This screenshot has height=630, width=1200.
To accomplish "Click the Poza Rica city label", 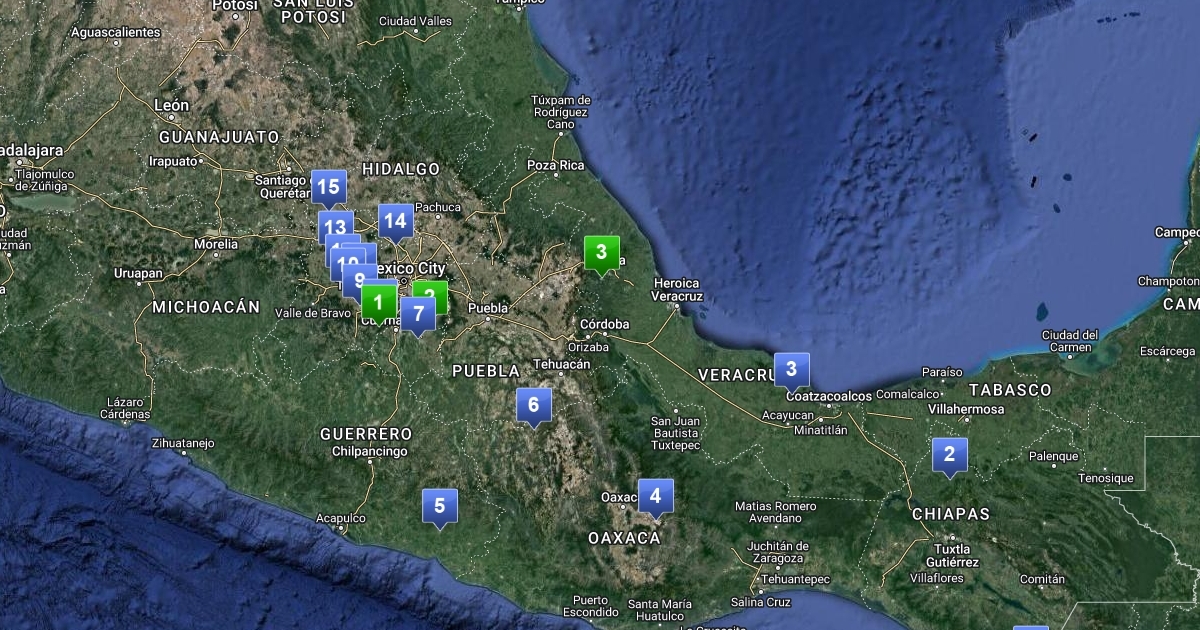I will [555, 165].
